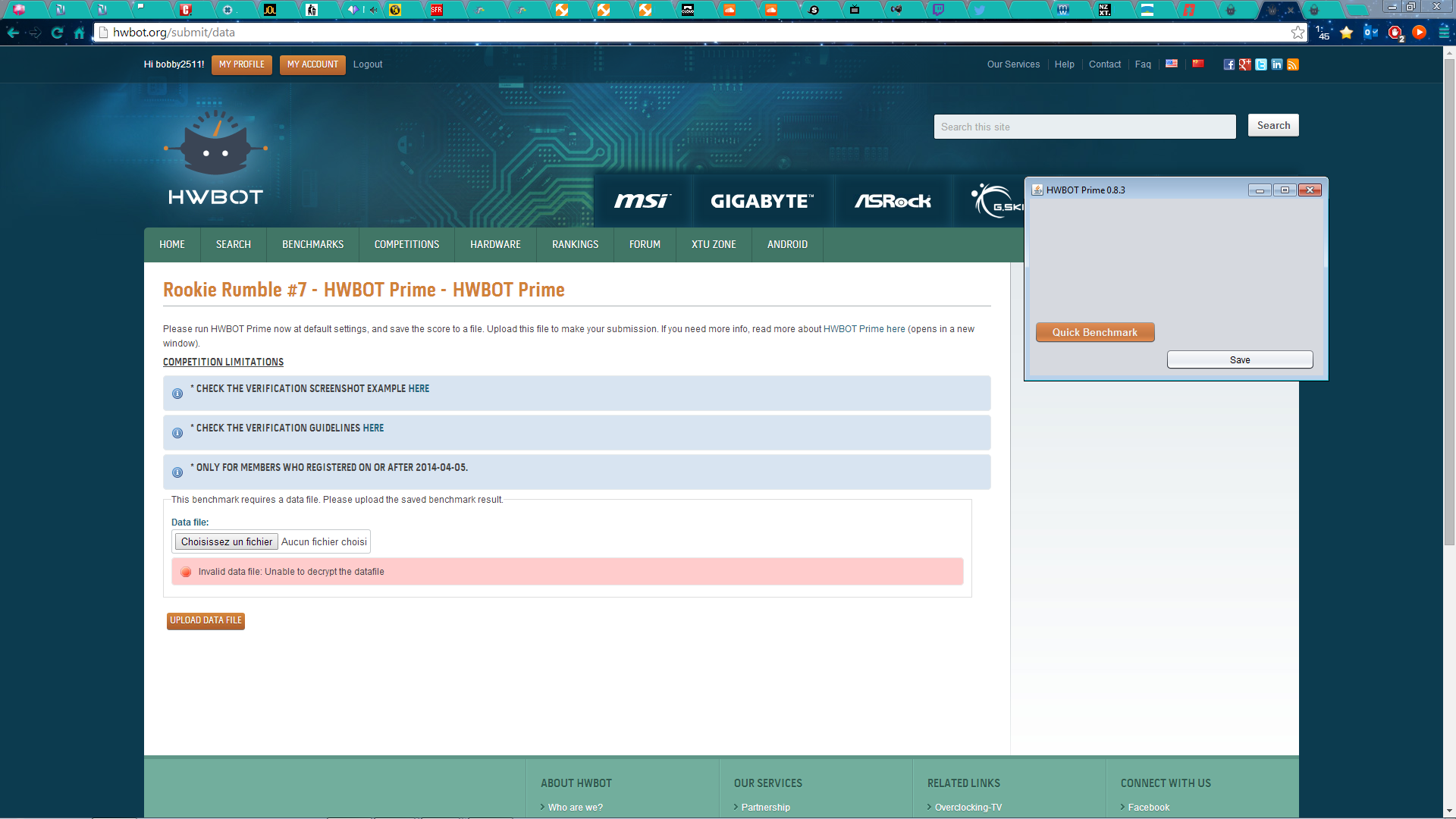Open Partnership footer link

point(766,808)
